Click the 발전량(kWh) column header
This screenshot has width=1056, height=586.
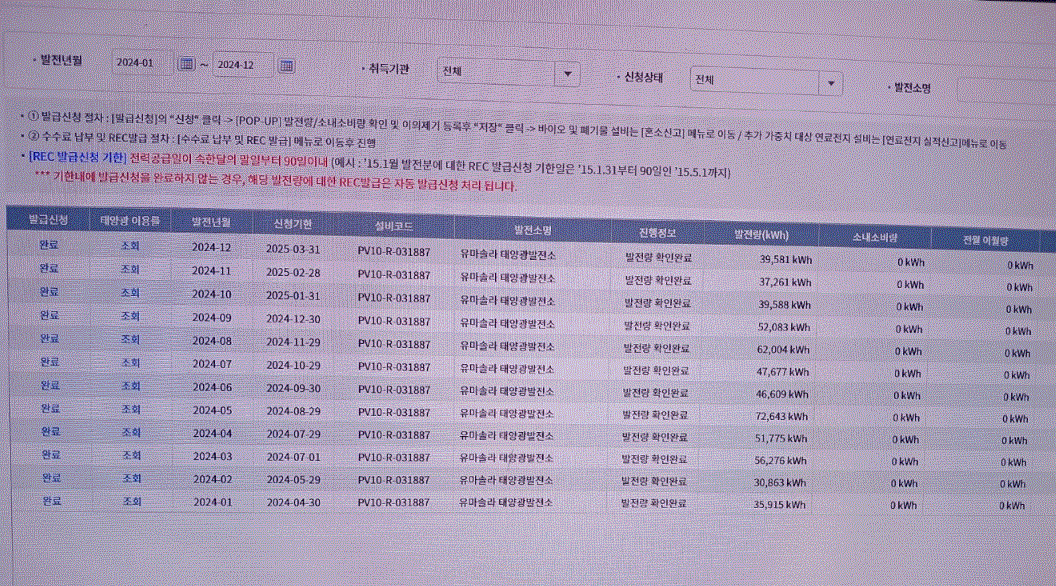[x=761, y=235]
